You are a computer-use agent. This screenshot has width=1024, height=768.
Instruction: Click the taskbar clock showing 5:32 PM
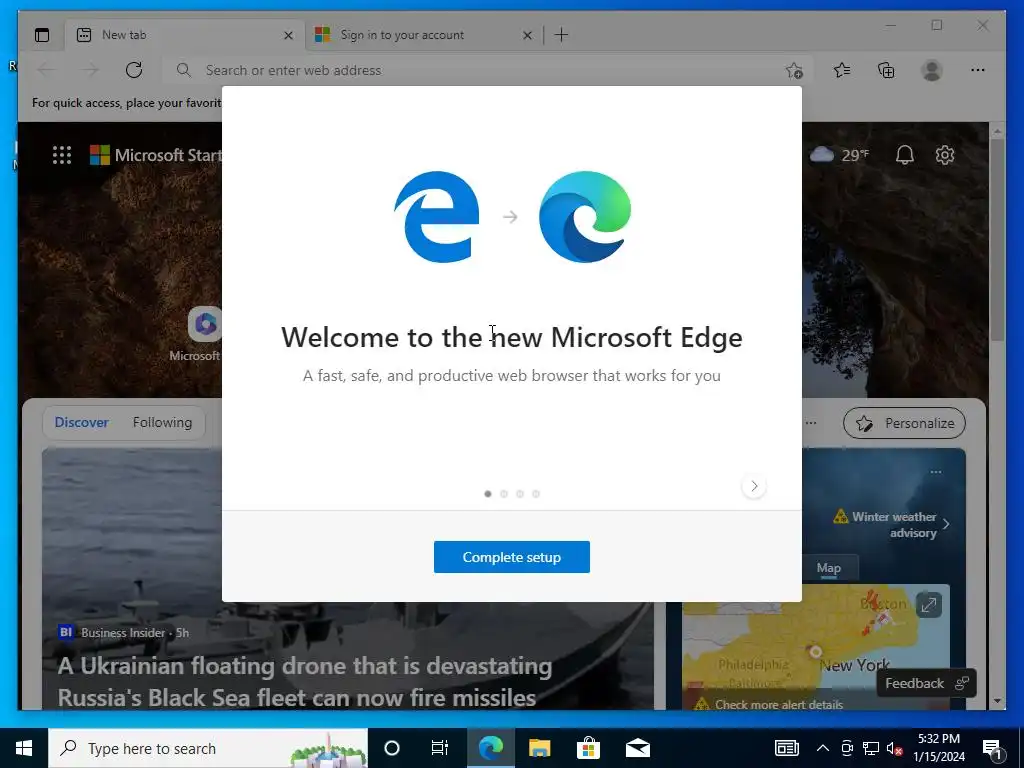tap(938, 748)
